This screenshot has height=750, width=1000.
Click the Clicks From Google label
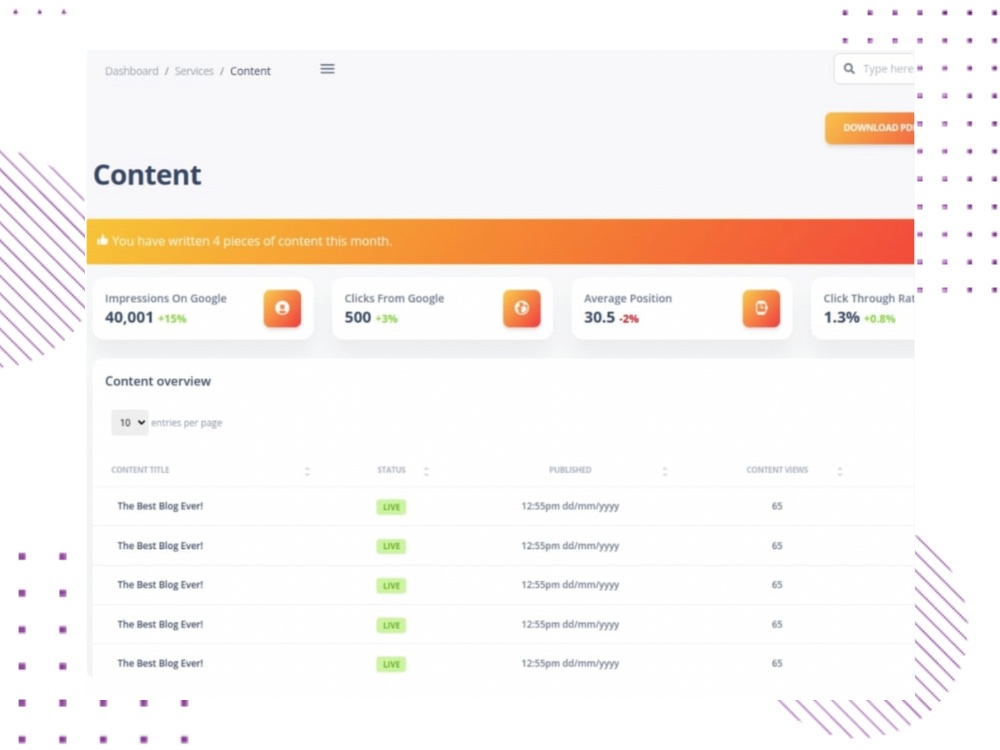tap(394, 298)
